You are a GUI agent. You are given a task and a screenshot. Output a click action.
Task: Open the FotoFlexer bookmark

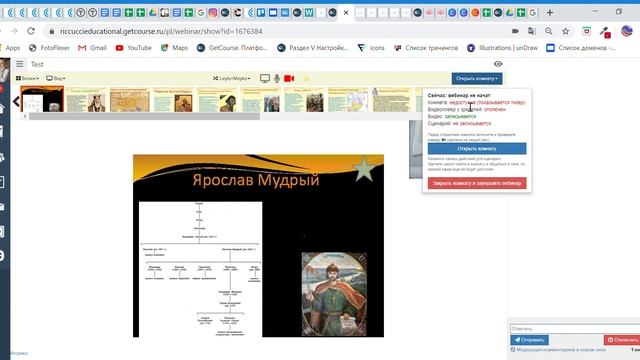[49, 48]
